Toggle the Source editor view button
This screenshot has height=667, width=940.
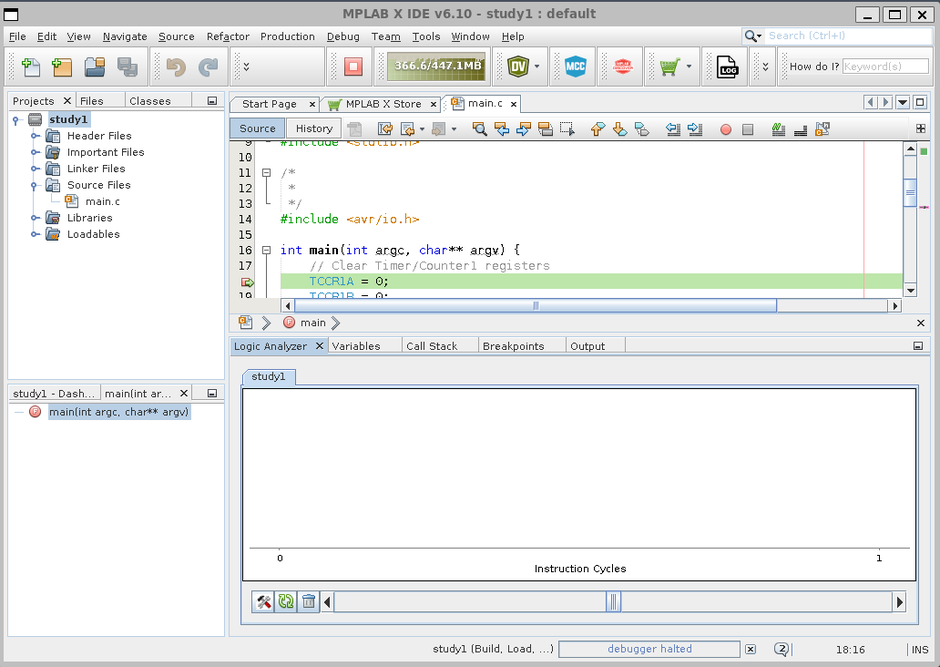tap(257, 128)
